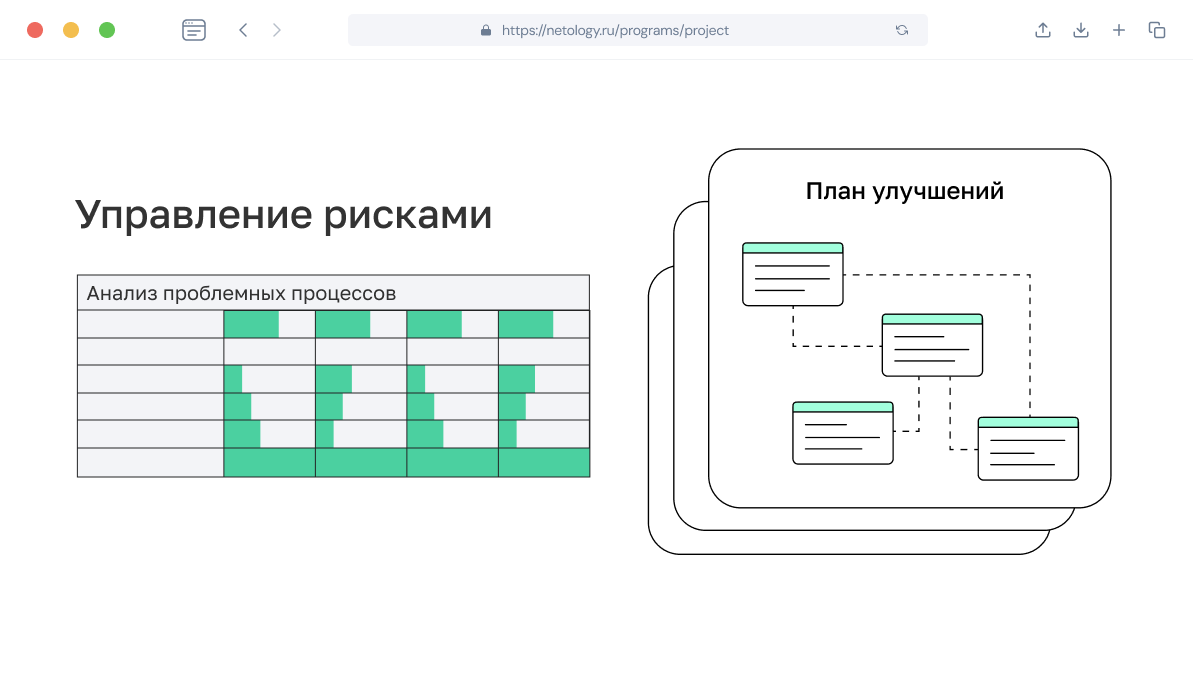Screen dimensions: 1193x677
Task: Open the sidebar panel icon in the toolbar
Action: point(194,30)
